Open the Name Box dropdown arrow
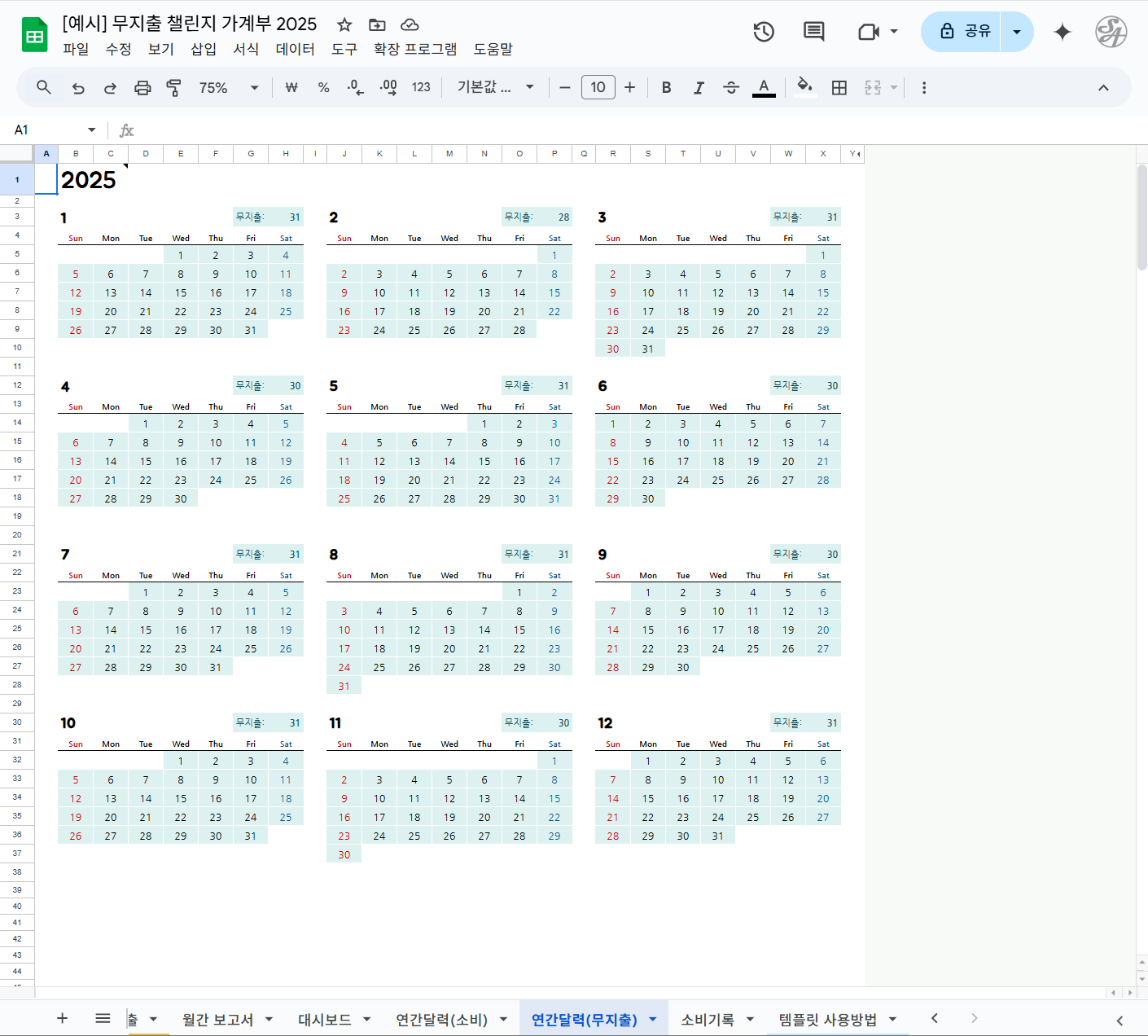 pos(91,130)
